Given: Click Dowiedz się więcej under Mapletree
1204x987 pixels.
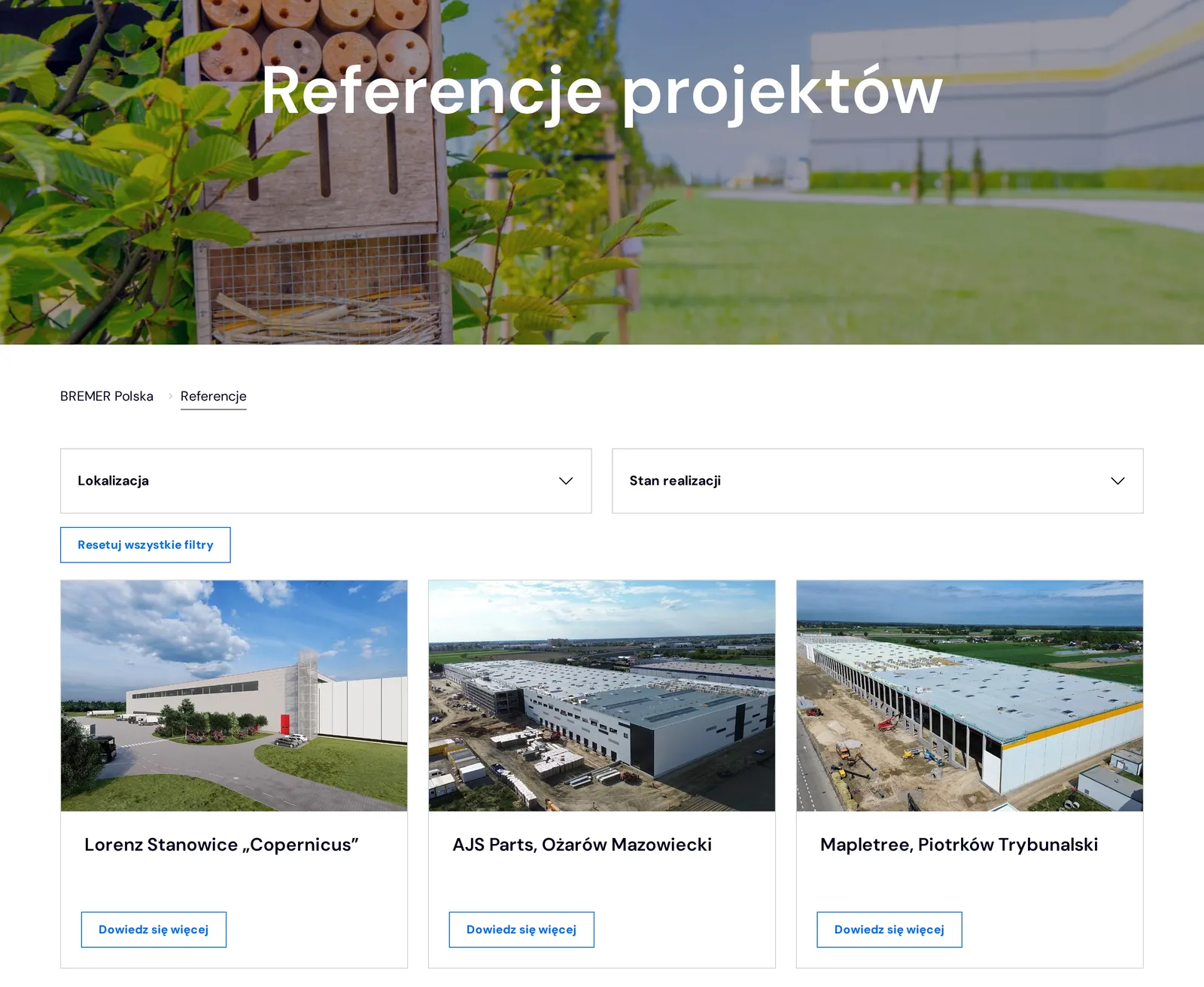Looking at the screenshot, I should pyautogui.click(x=889, y=930).
